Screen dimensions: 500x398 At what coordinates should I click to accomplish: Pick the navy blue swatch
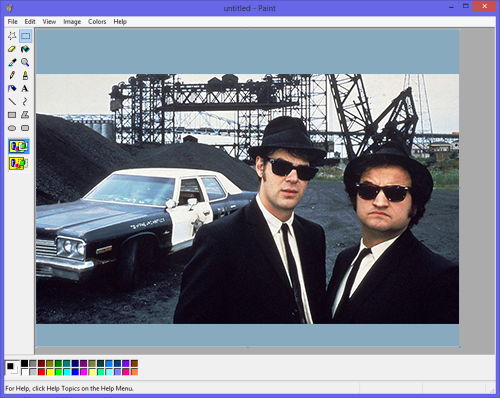75,363
